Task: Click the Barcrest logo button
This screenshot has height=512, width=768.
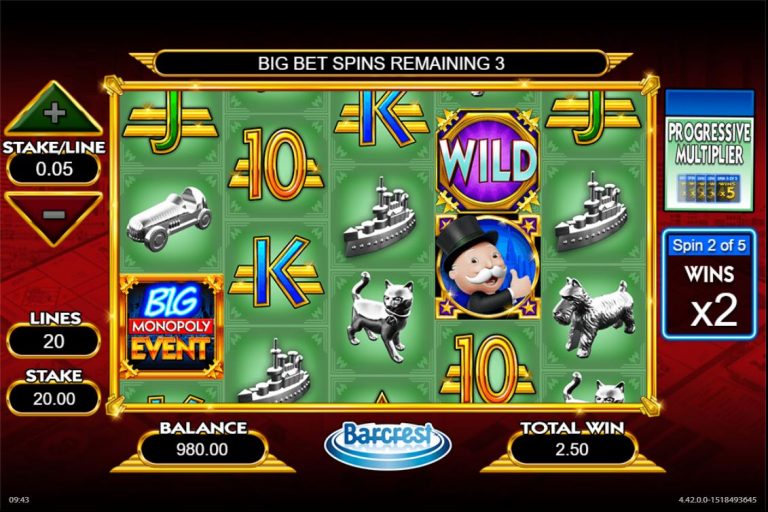Action: tap(387, 444)
